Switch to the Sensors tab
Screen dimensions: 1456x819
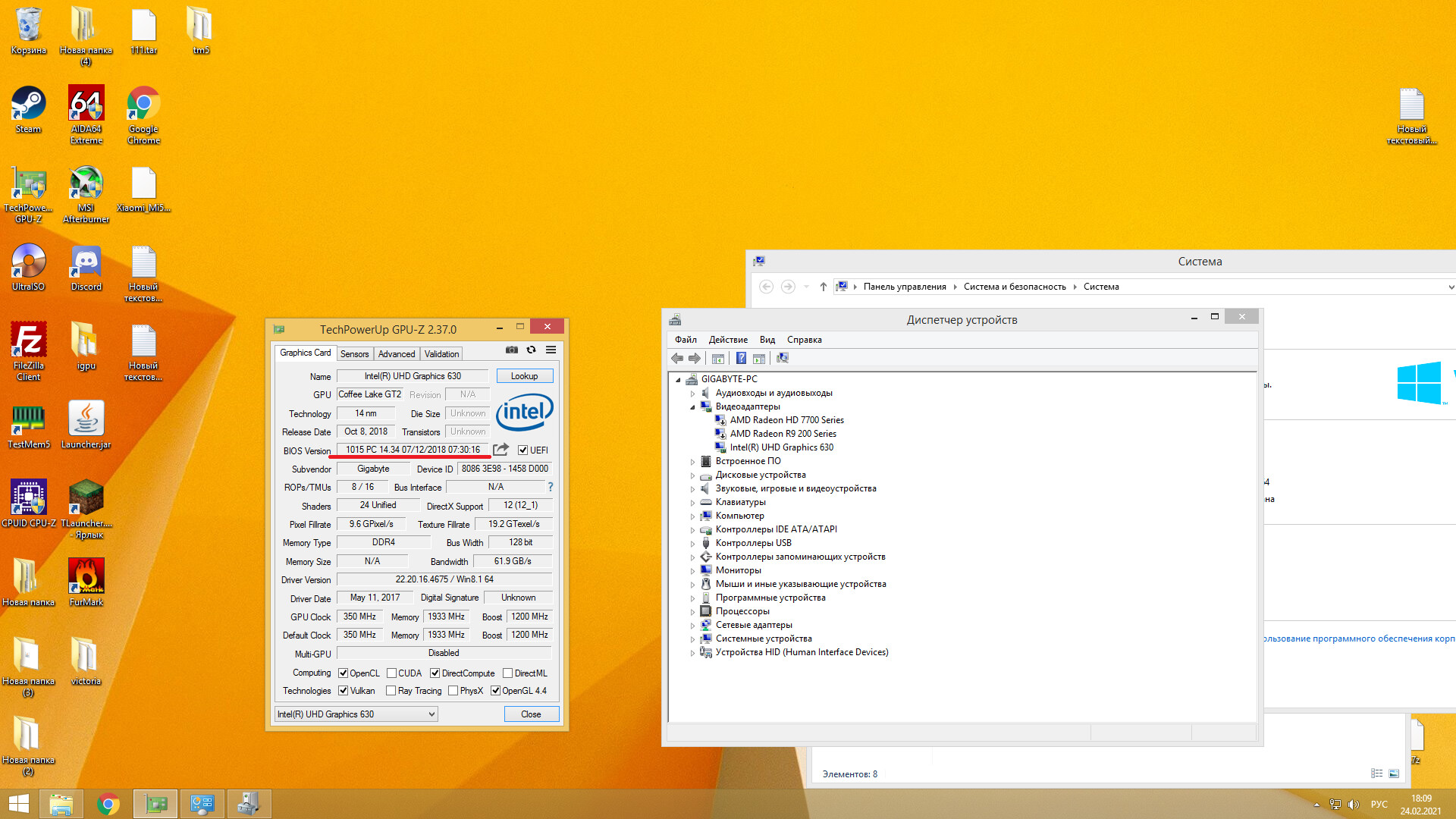[x=354, y=354]
